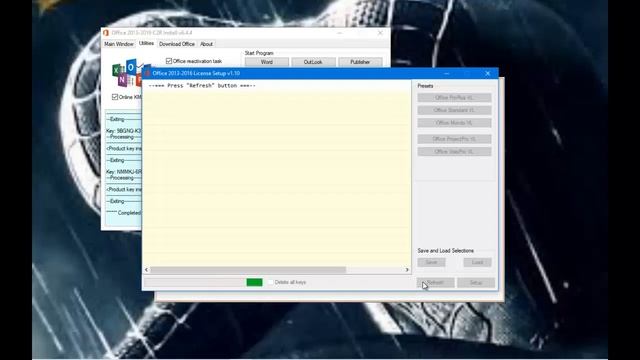Choose Office ProjectPro VL preset
Screen dimensions: 640x360
(x=454, y=139)
